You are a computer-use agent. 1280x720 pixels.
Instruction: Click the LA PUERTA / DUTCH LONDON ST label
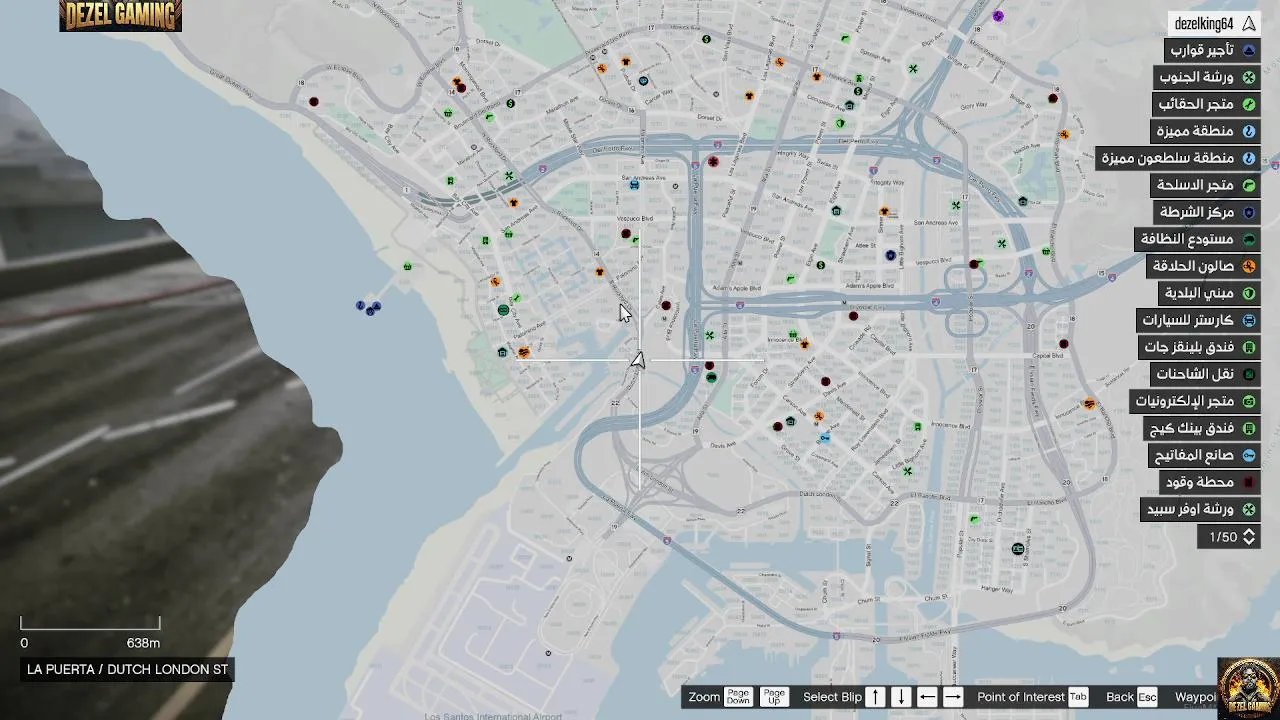tap(127, 670)
